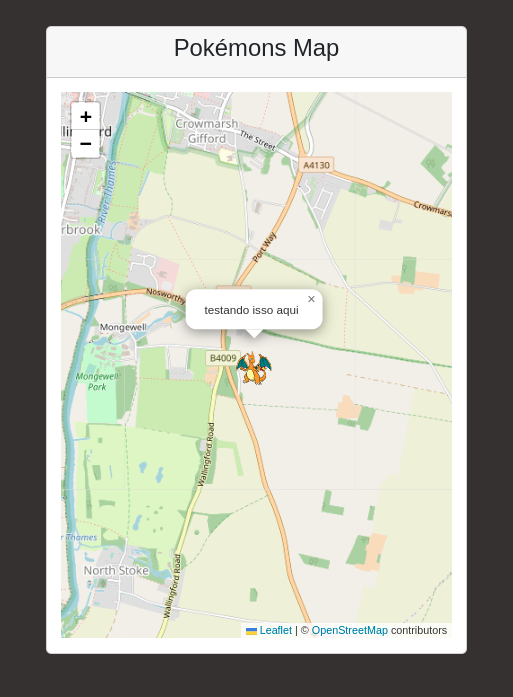Viewport: 513px width, 697px height.
Task: Click the River Thames label
Action: click(x=107, y=192)
